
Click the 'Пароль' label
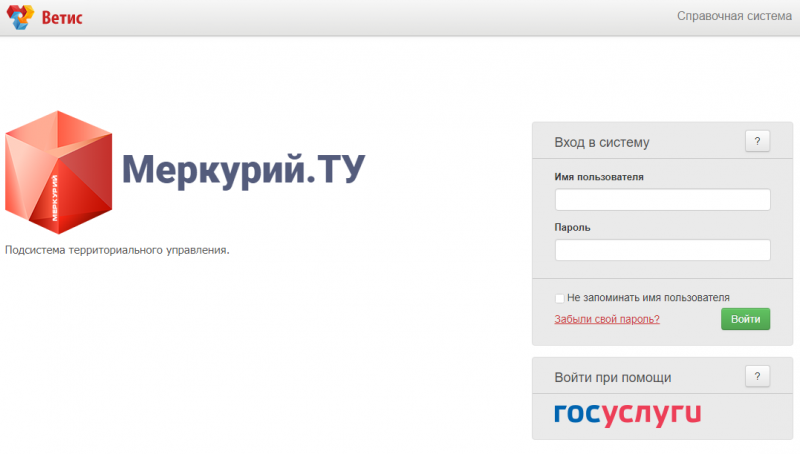click(572, 228)
